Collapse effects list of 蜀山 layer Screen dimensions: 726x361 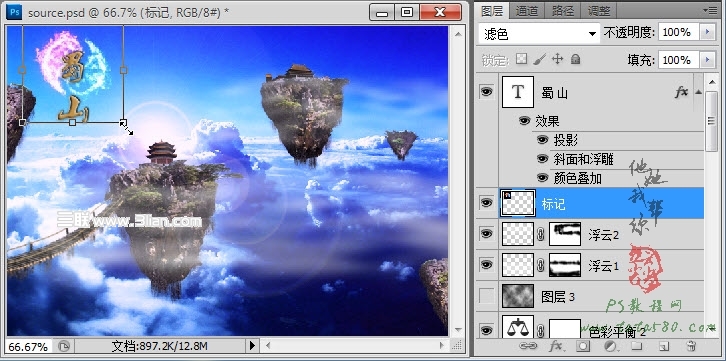pyautogui.click(x=699, y=93)
